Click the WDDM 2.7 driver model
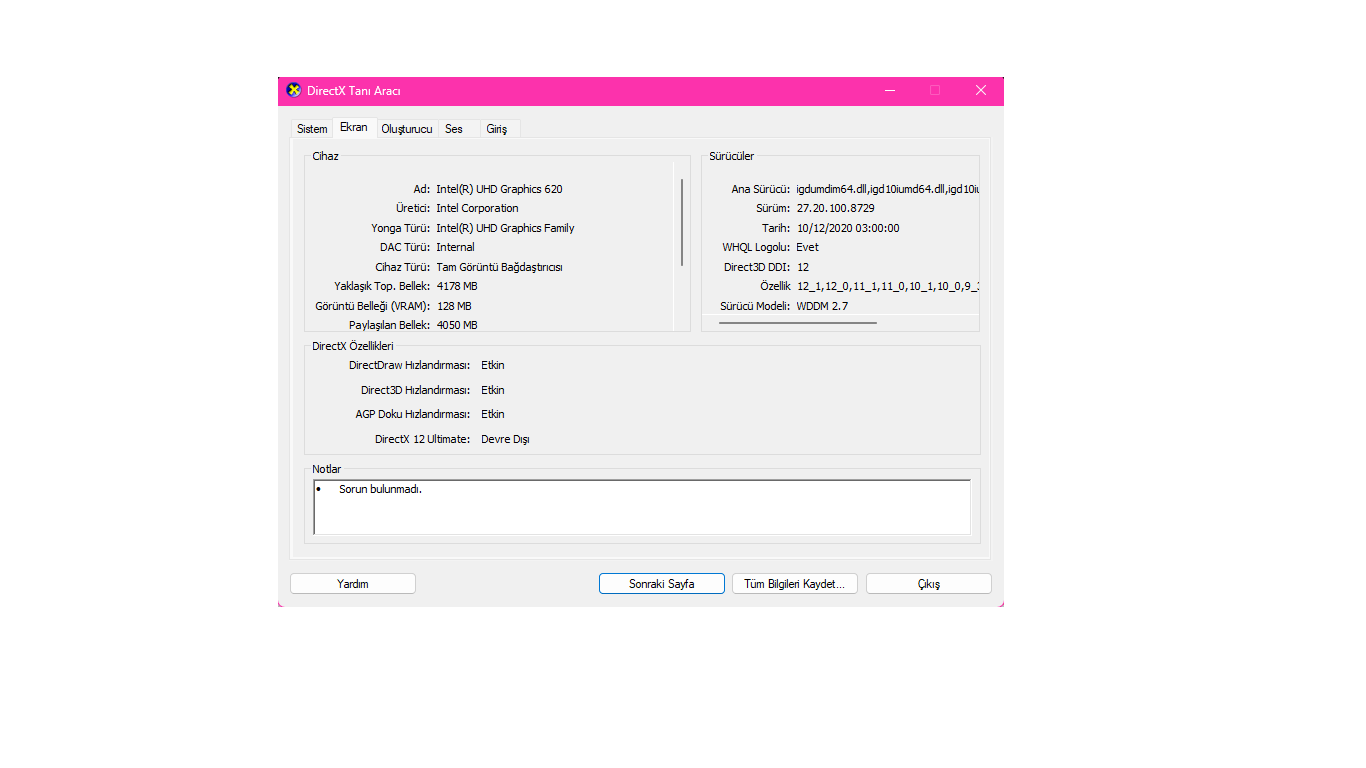This screenshot has height=768, width=1366. (x=822, y=306)
